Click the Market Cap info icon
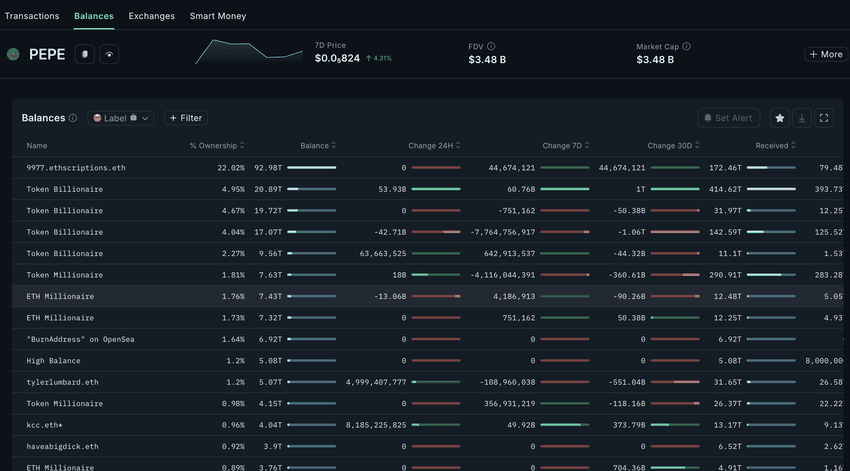 [x=686, y=46]
